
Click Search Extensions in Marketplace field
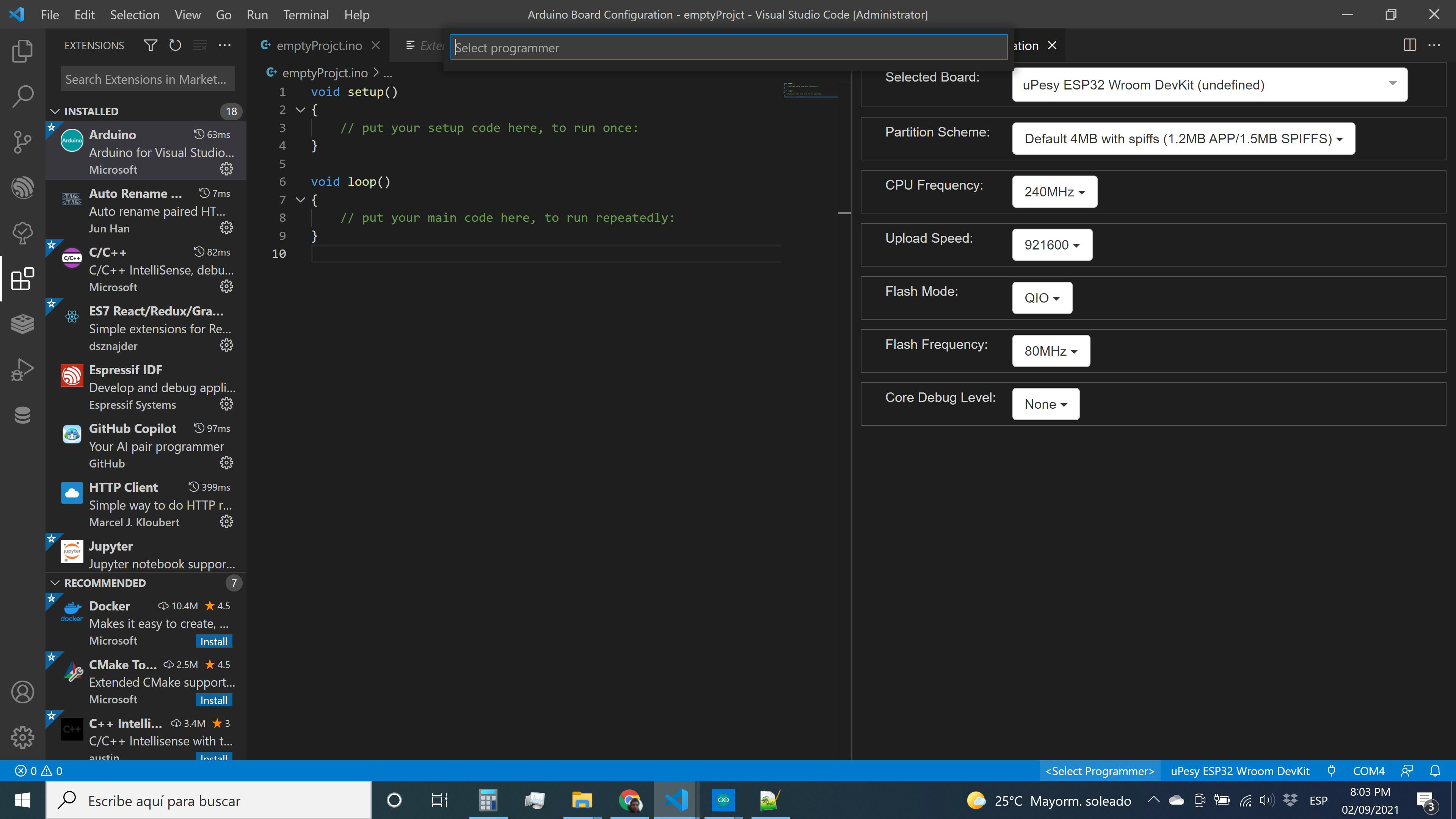[x=147, y=79]
